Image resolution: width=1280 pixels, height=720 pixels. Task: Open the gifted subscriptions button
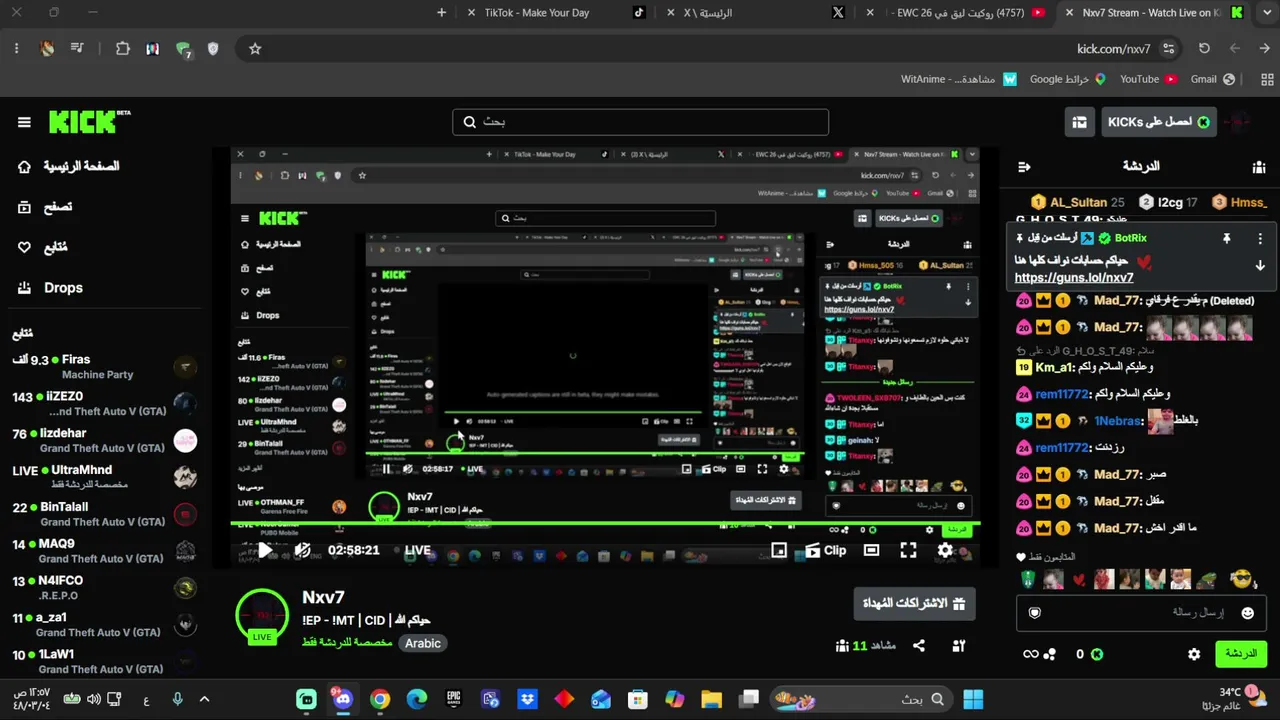914,604
